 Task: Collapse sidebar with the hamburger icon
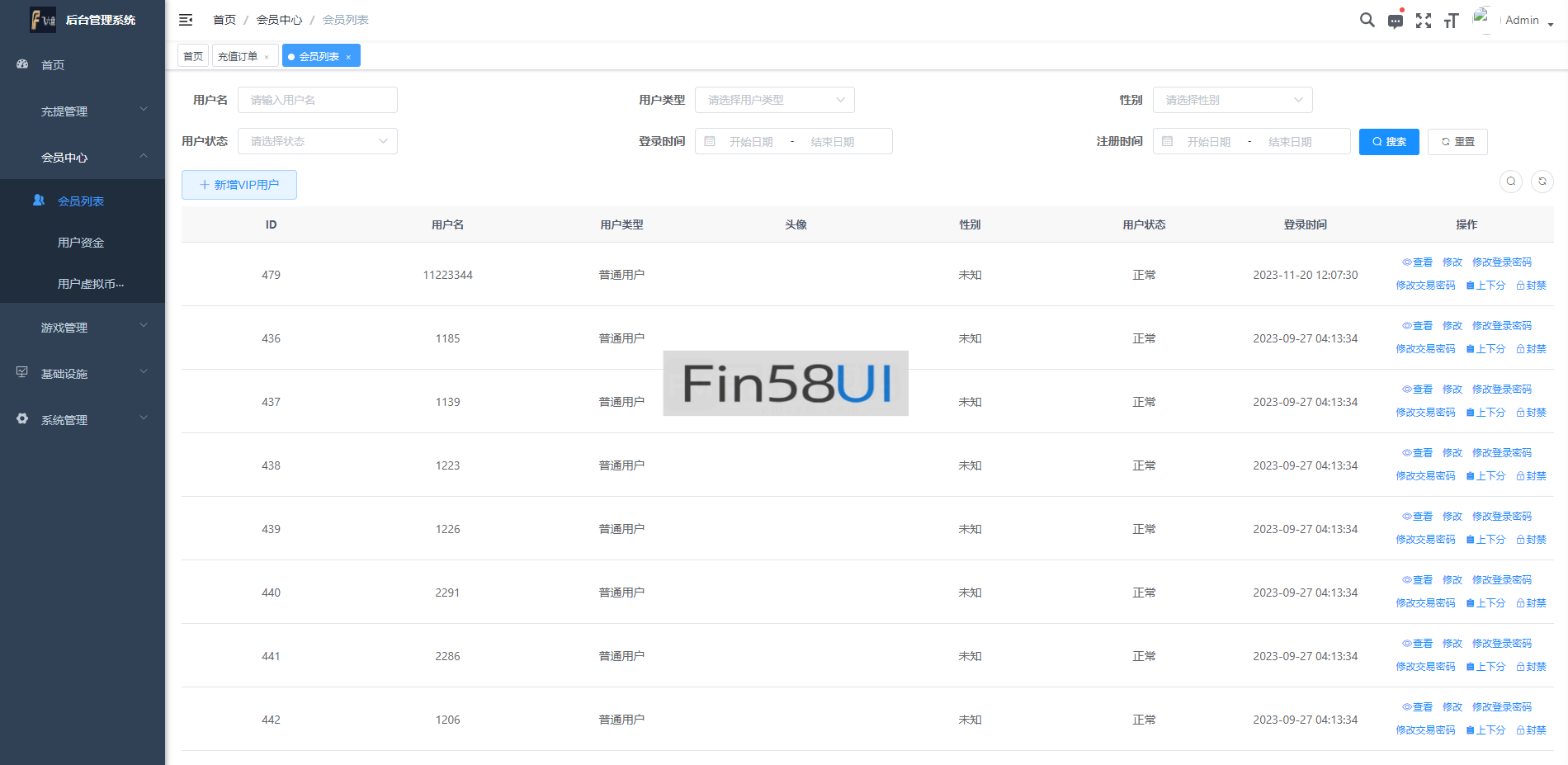click(186, 20)
